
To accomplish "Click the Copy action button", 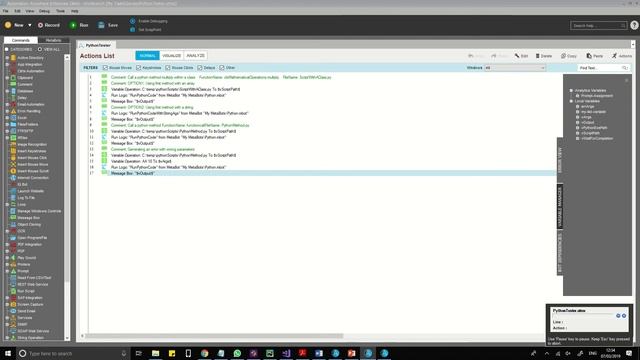I will (569, 56).
